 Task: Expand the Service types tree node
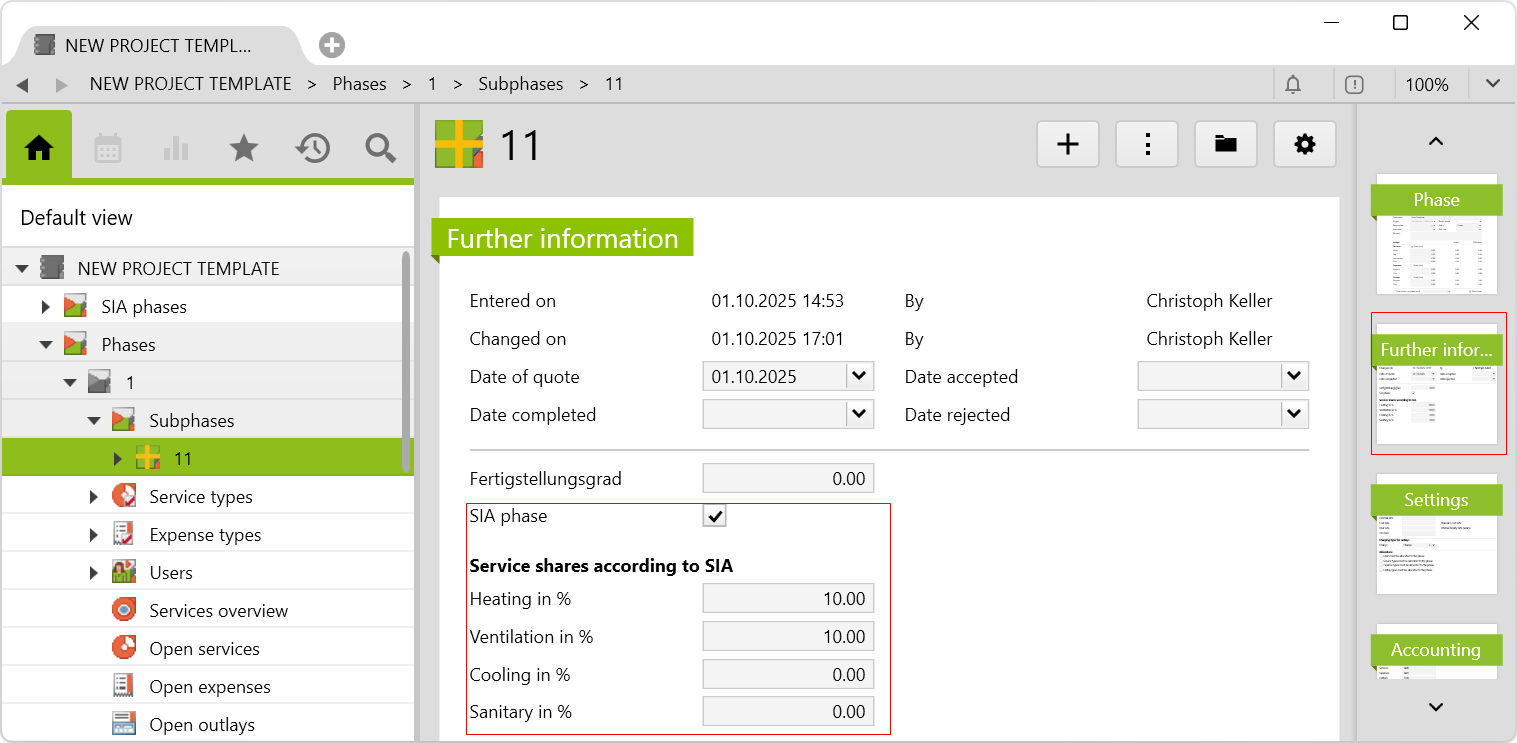94,497
